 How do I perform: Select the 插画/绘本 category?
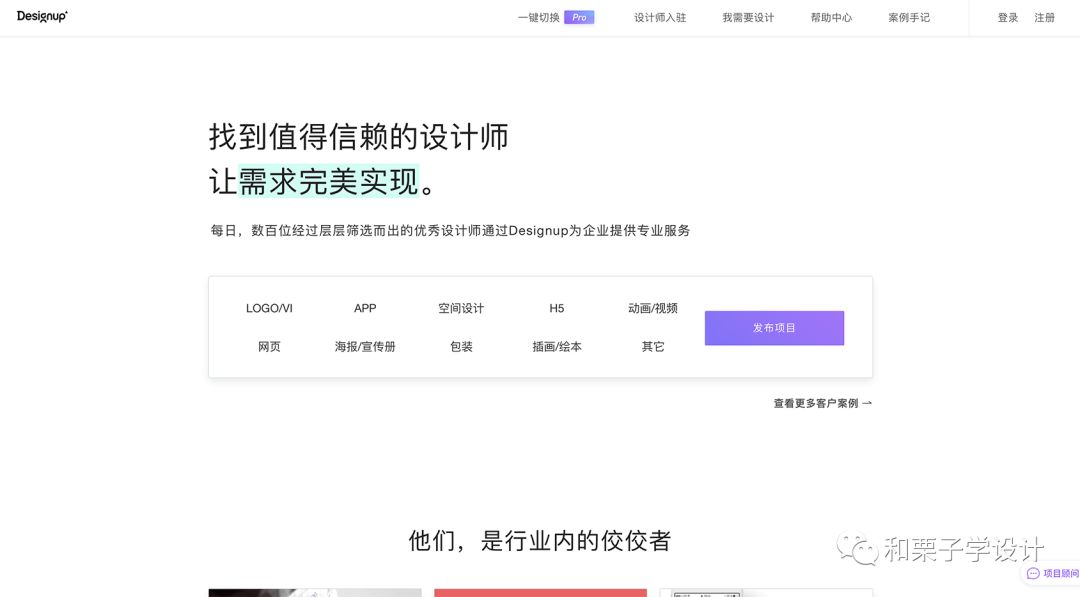tap(557, 346)
